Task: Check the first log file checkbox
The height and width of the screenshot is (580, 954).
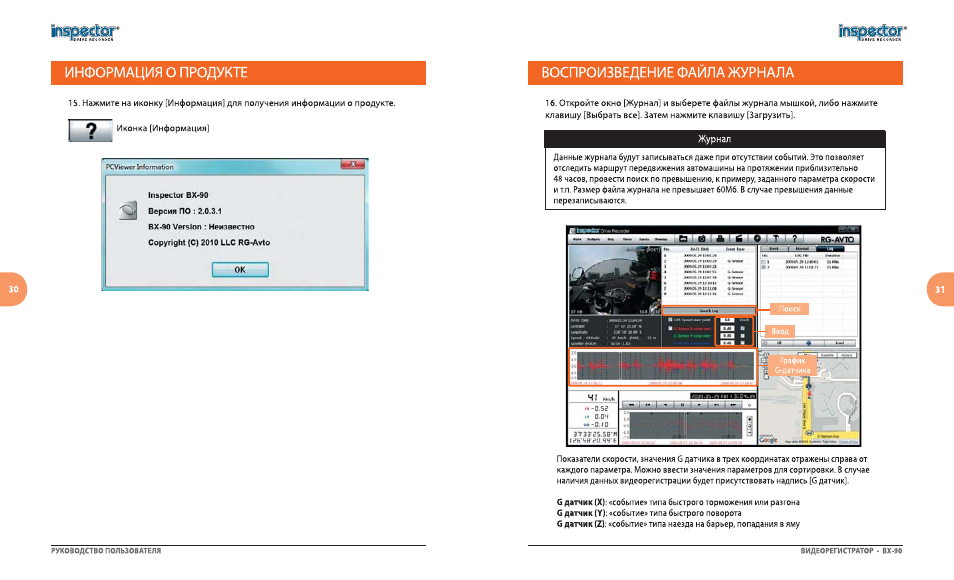Action: coord(764,262)
